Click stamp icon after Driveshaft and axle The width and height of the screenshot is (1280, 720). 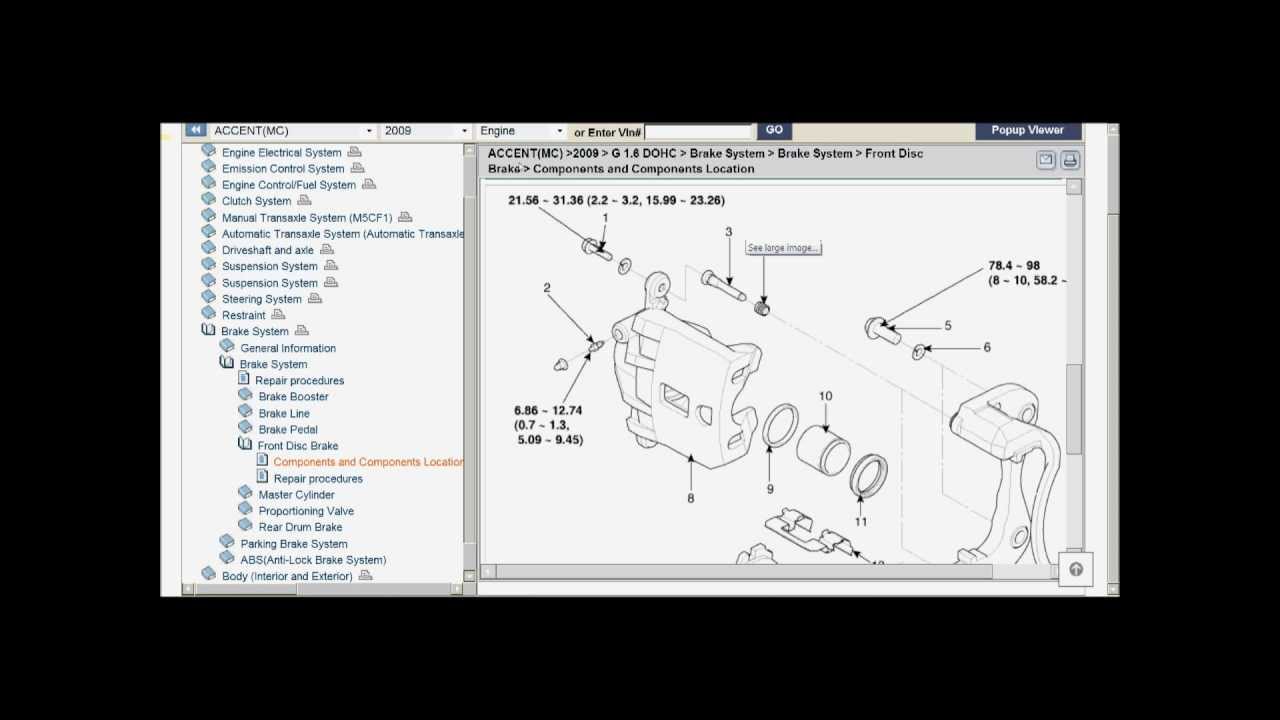[x=326, y=249]
